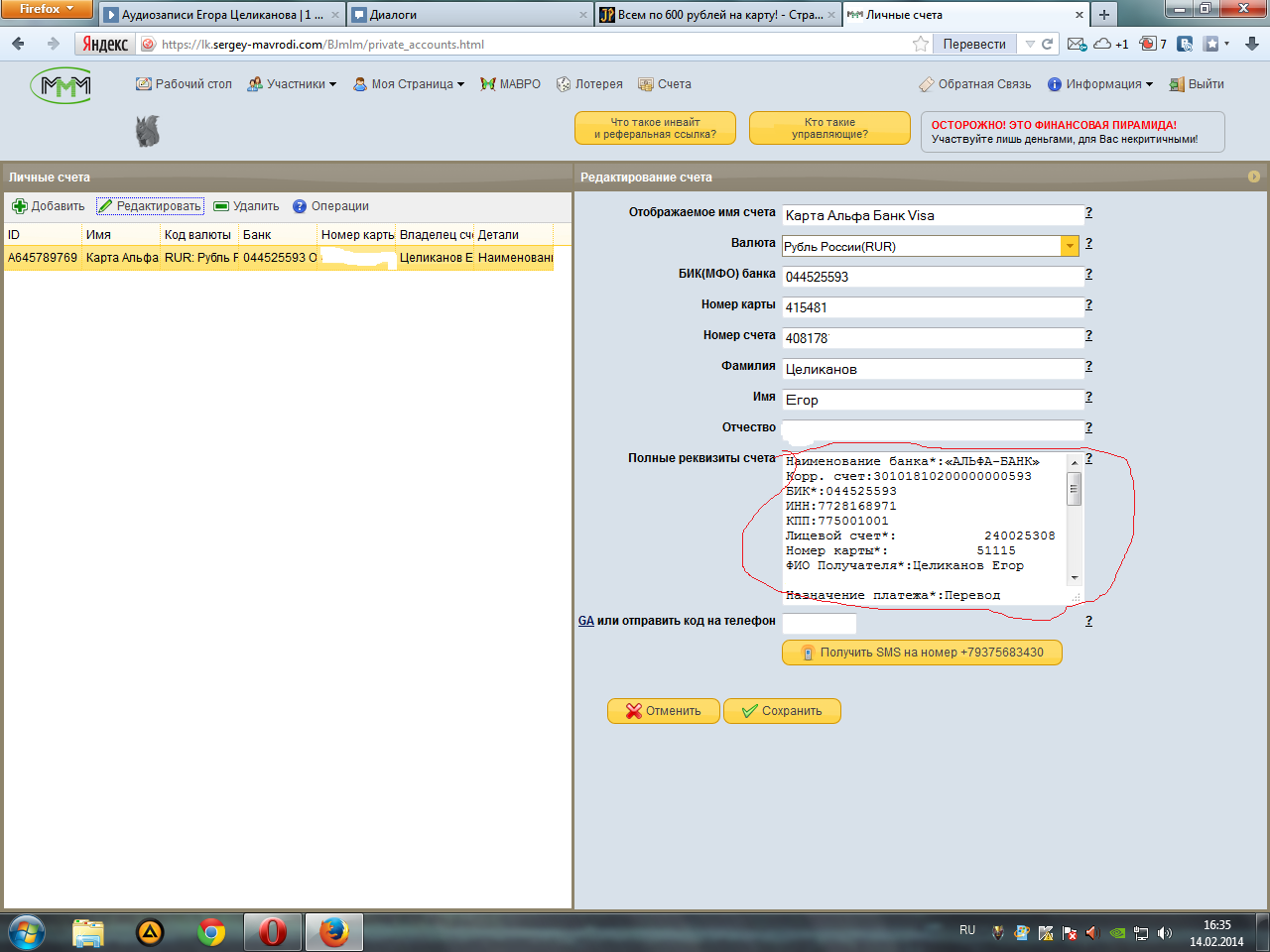
Task: Click the green plus Добавить icon
Action: click(x=19, y=206)
